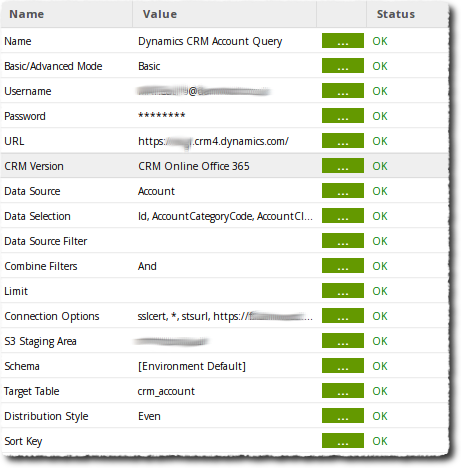Click the 'And' Combine Filters value
461x468 pixels.
tap(147, 266)
